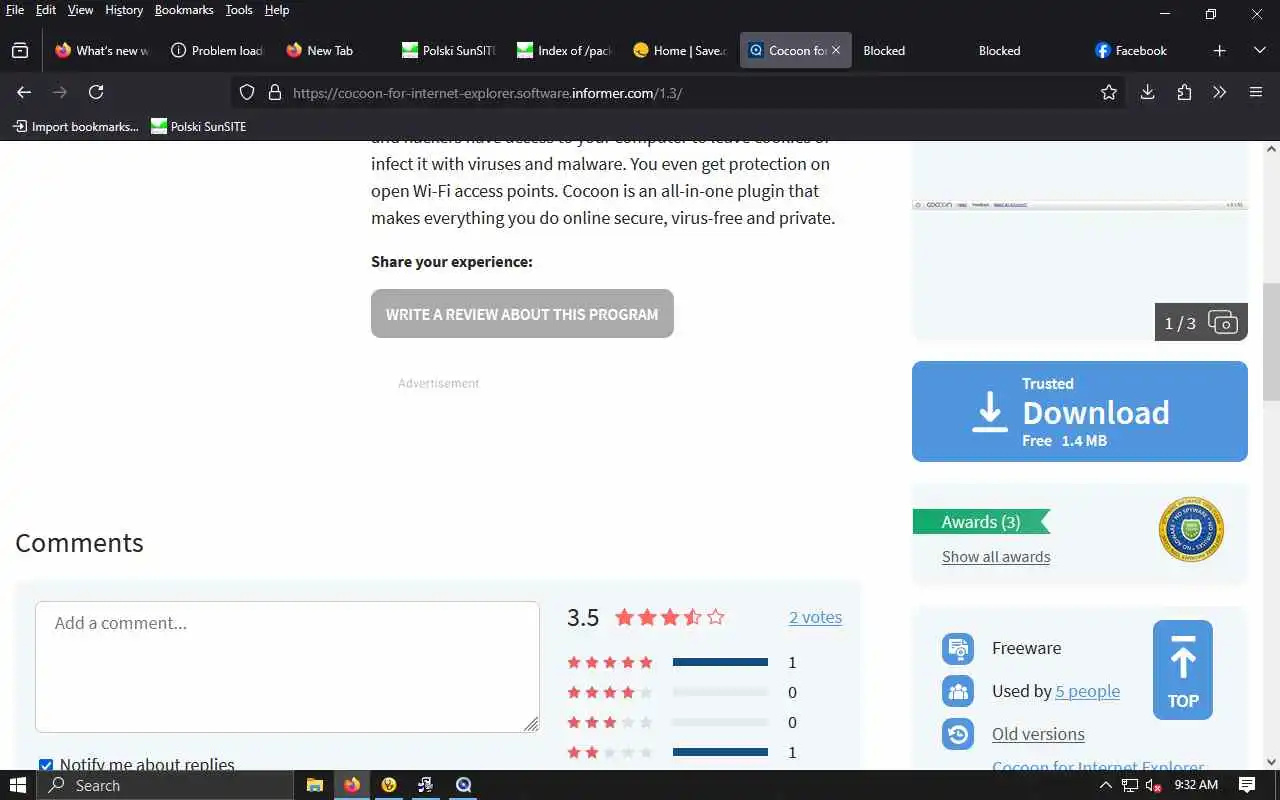Click Write a review about this program
The width and height of the screenshot is (1280, 800).
click(x=522, y=314)
